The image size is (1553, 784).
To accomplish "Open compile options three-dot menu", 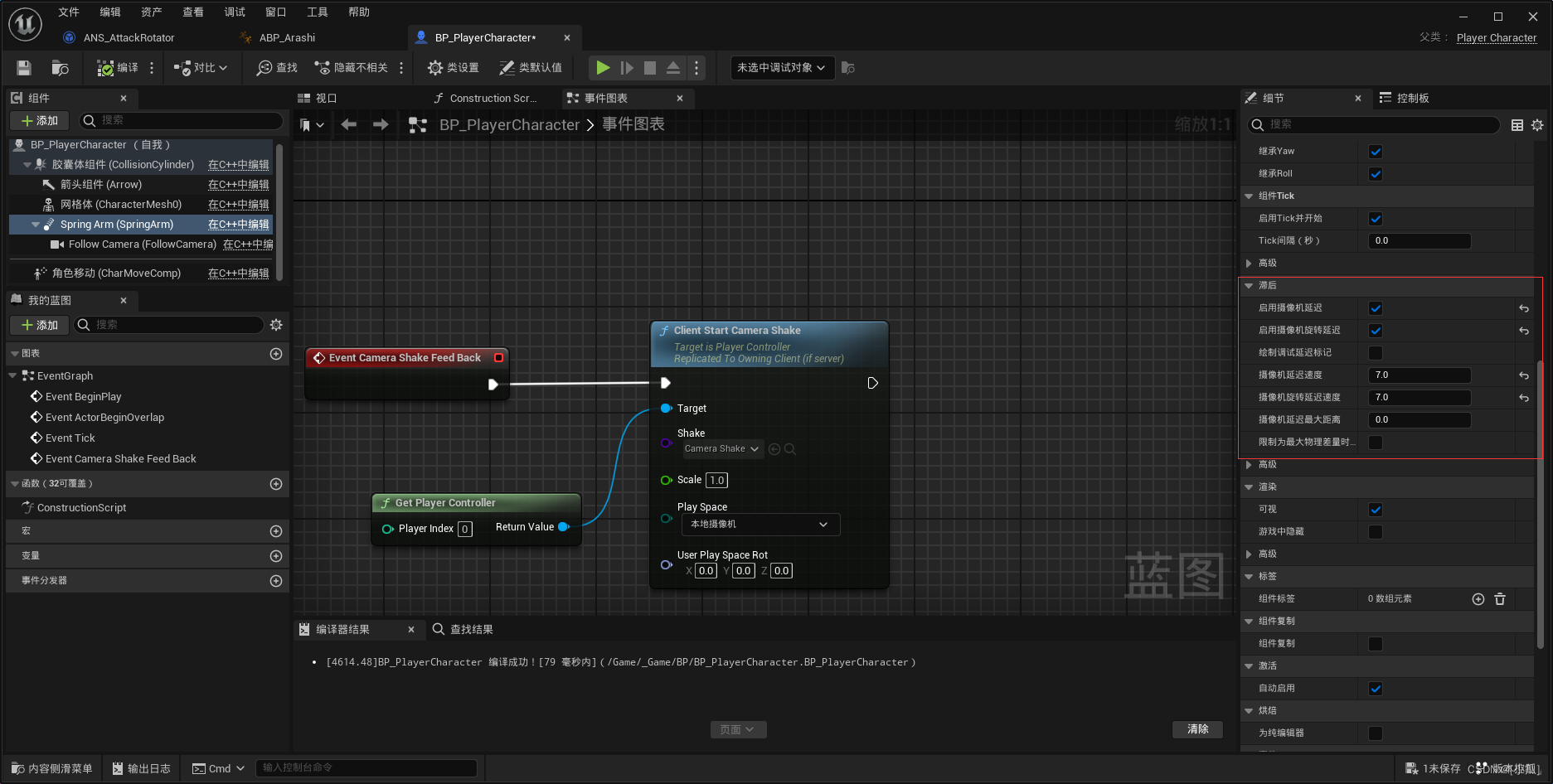I will (x=152, y=68).
